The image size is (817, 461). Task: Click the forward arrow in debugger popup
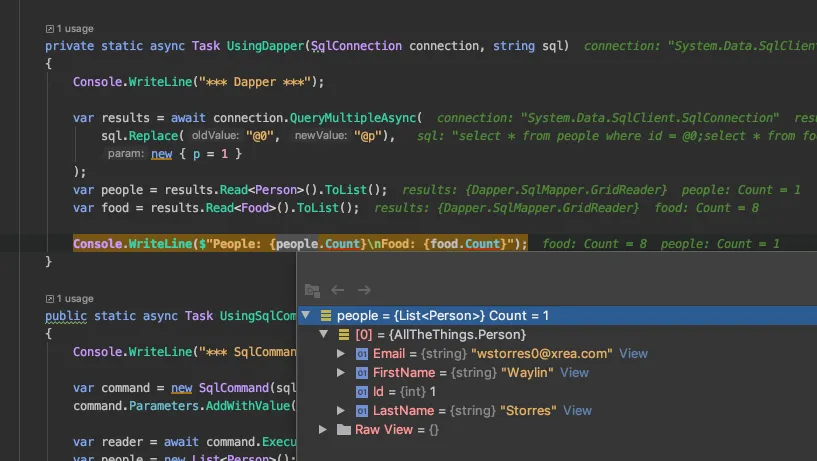point(364,290)
